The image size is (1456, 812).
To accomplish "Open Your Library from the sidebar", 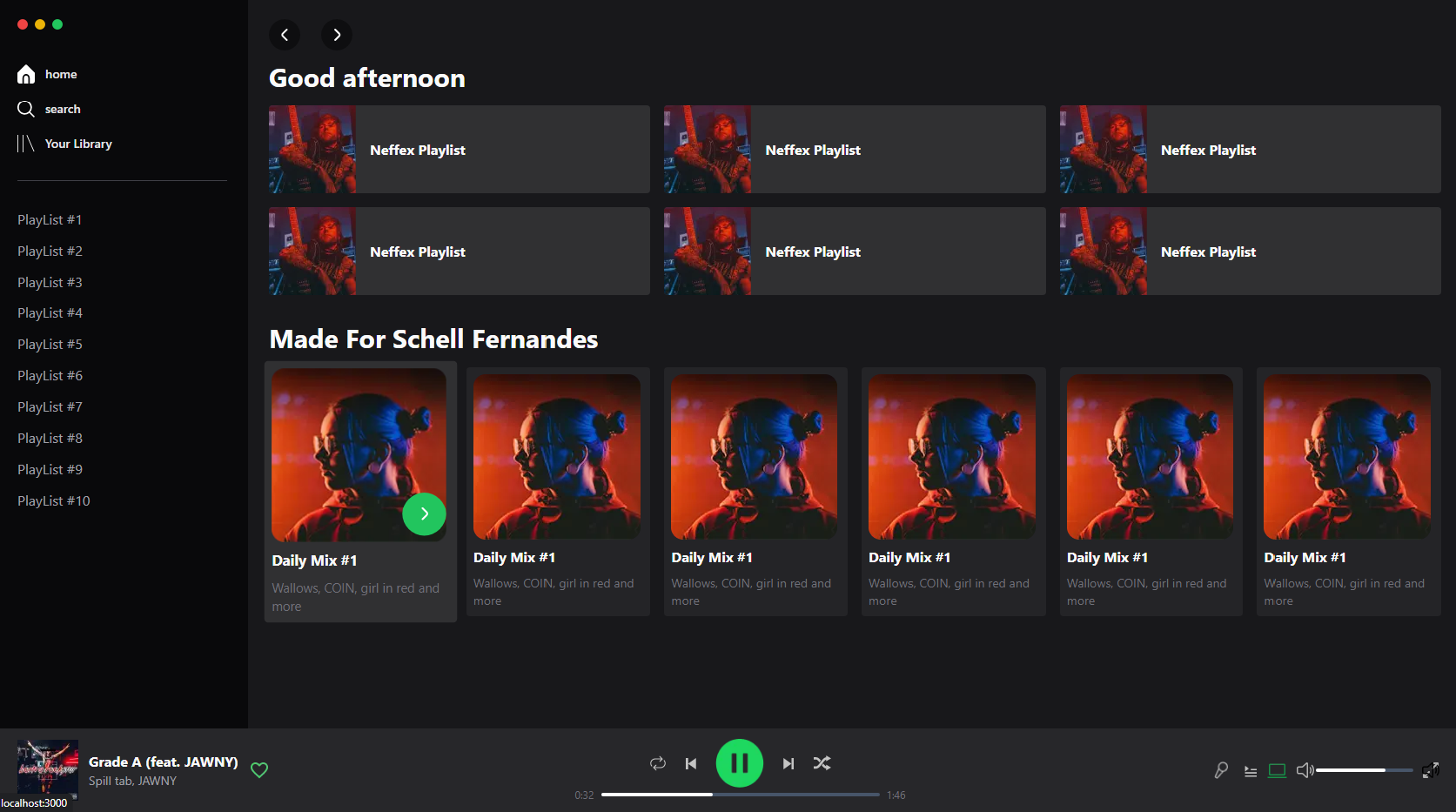I will [77, 144].
